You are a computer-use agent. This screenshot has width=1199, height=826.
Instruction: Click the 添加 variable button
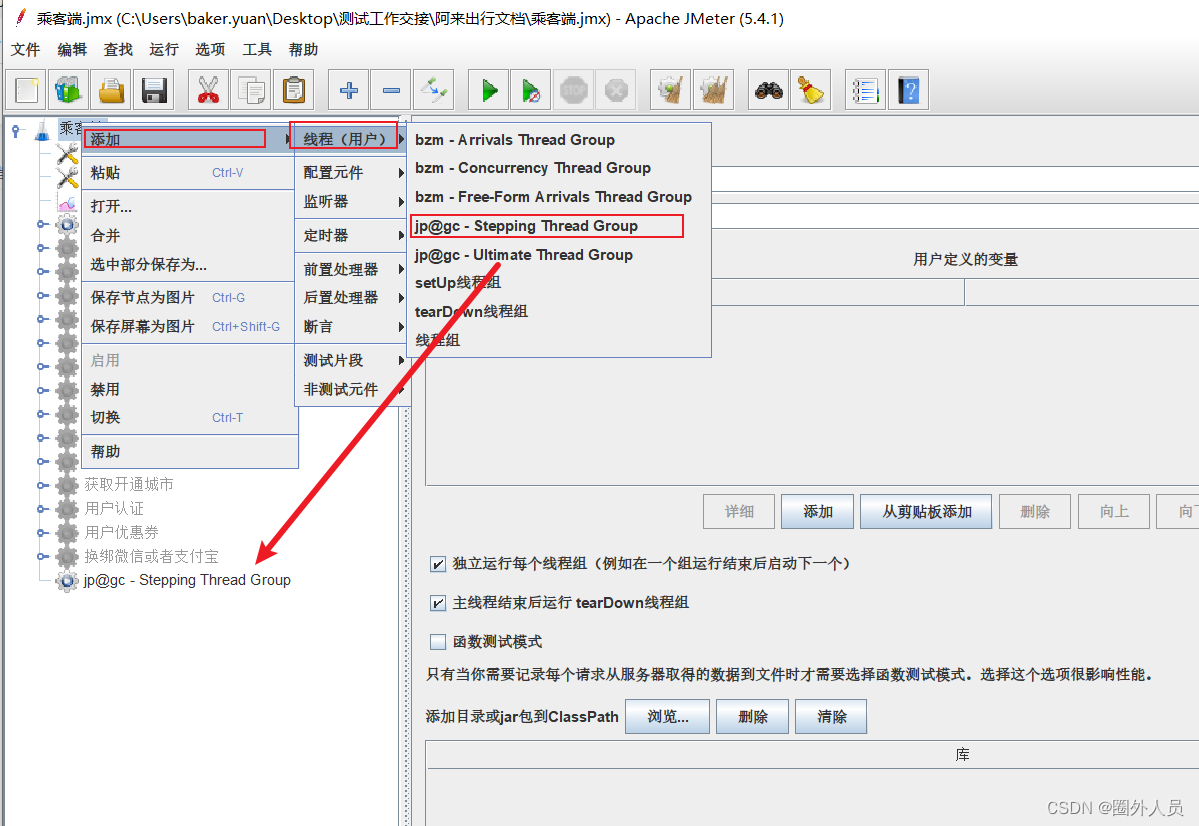[817, 512]
